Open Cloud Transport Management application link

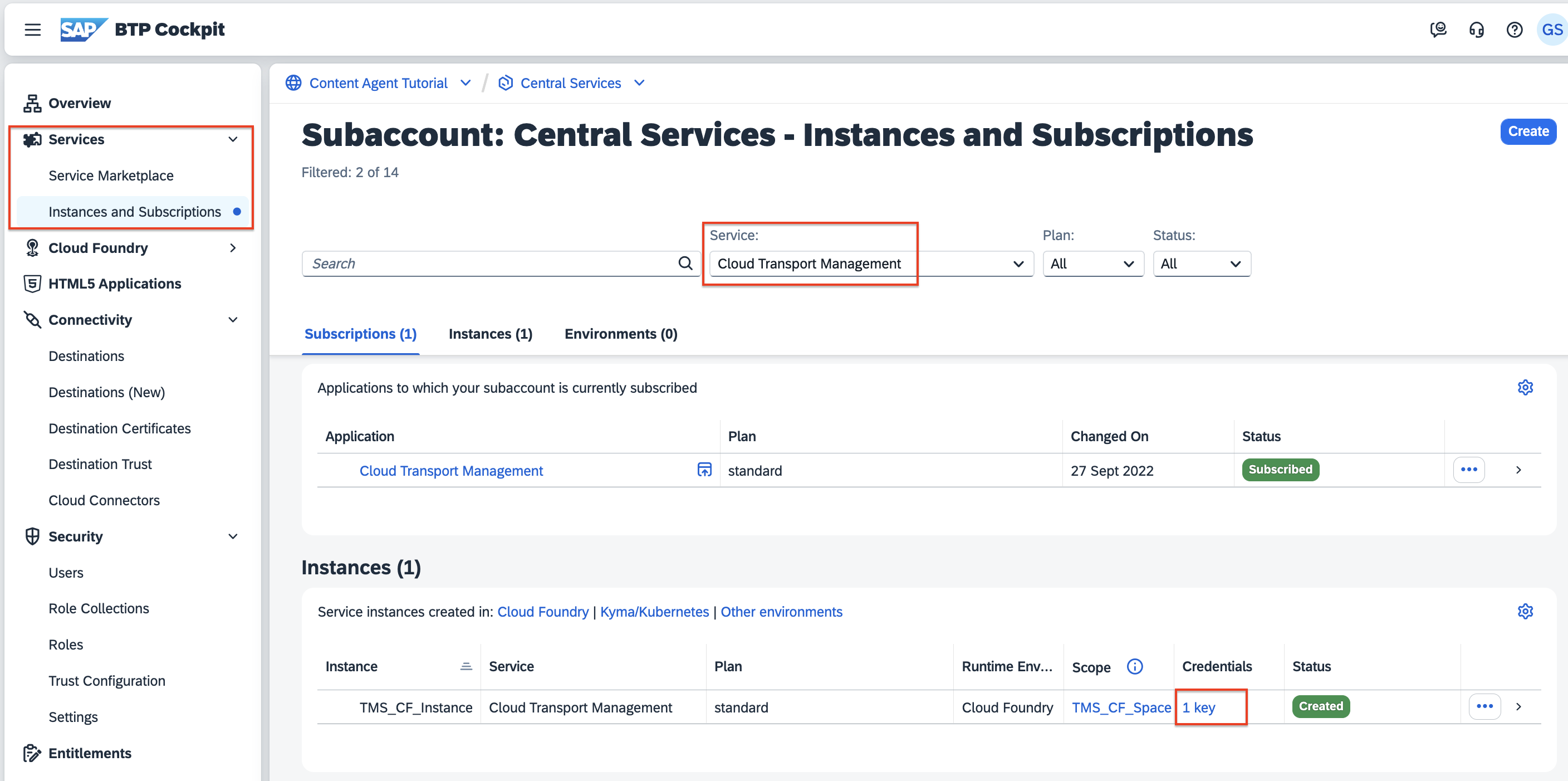(x=451, y=471)
